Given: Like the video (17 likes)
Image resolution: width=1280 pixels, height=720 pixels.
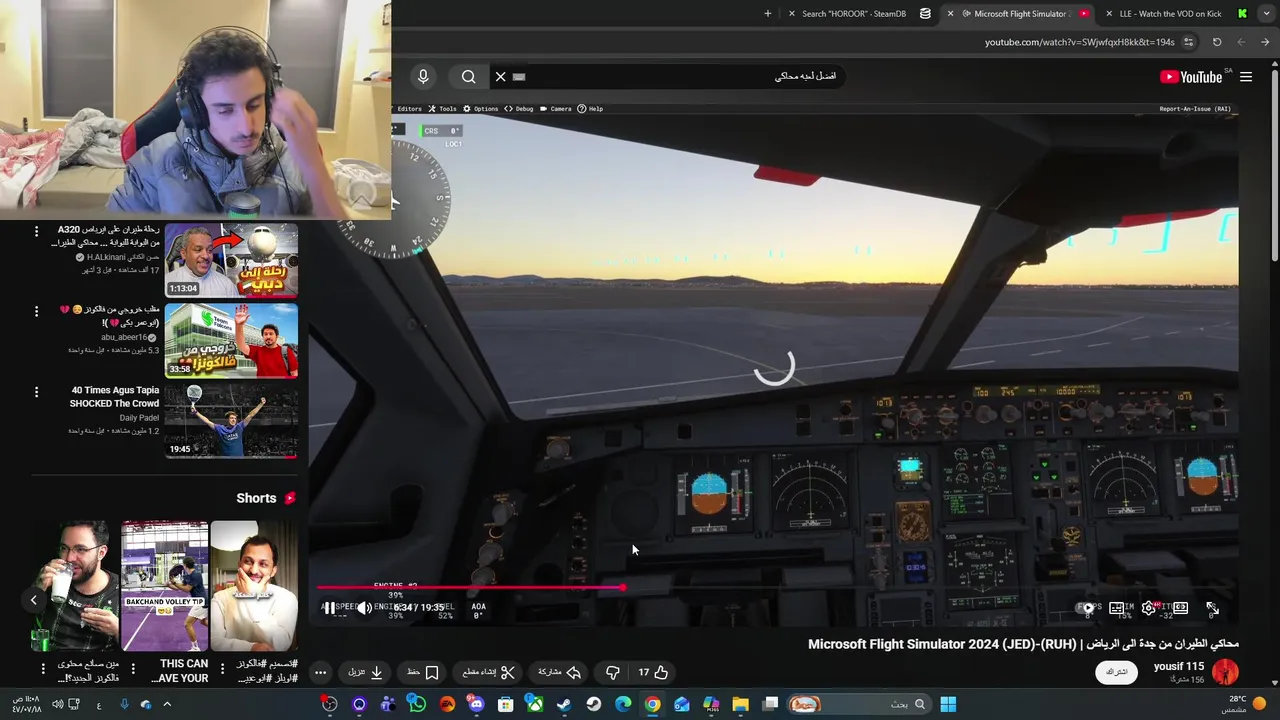Looking at the screenshot, I should 653,673.
